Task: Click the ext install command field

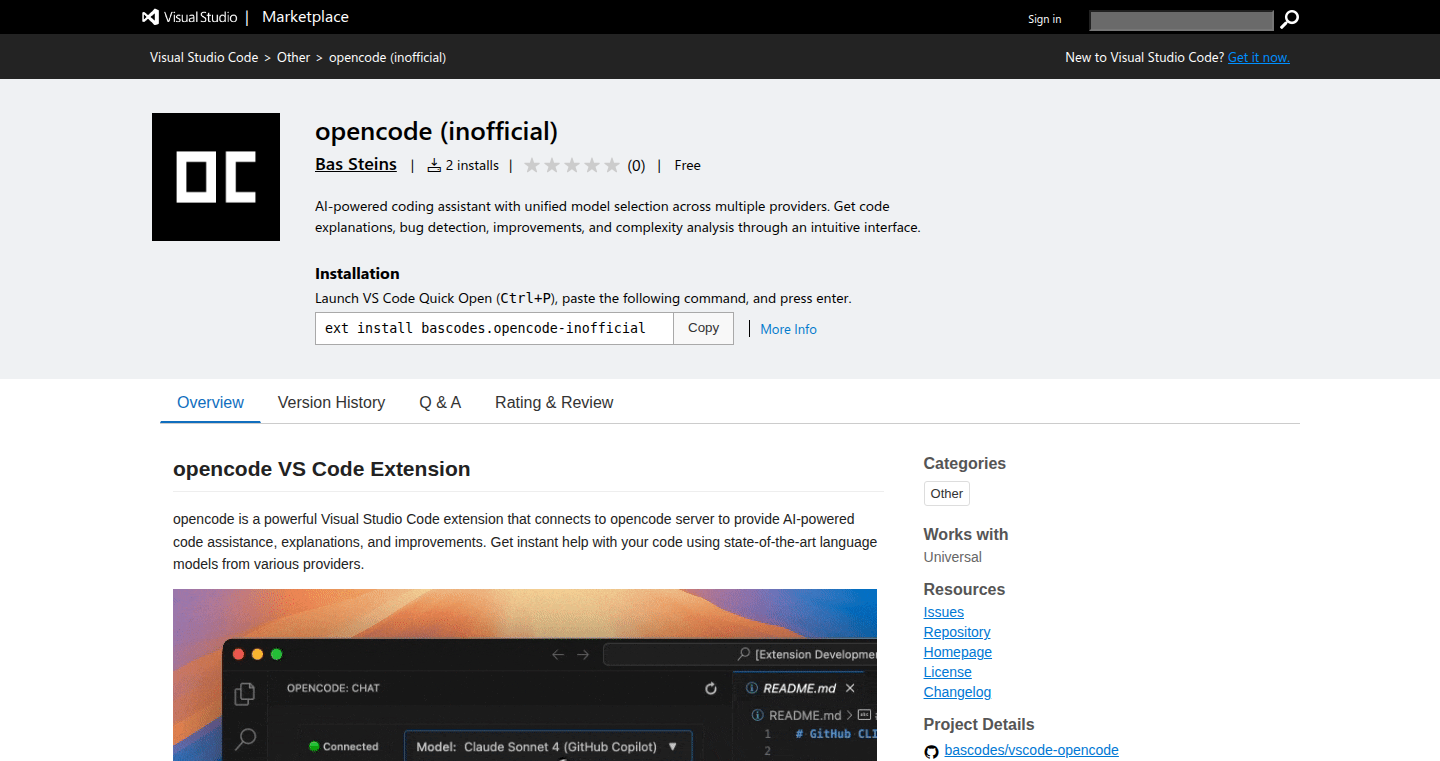Action: click(494, 328)
